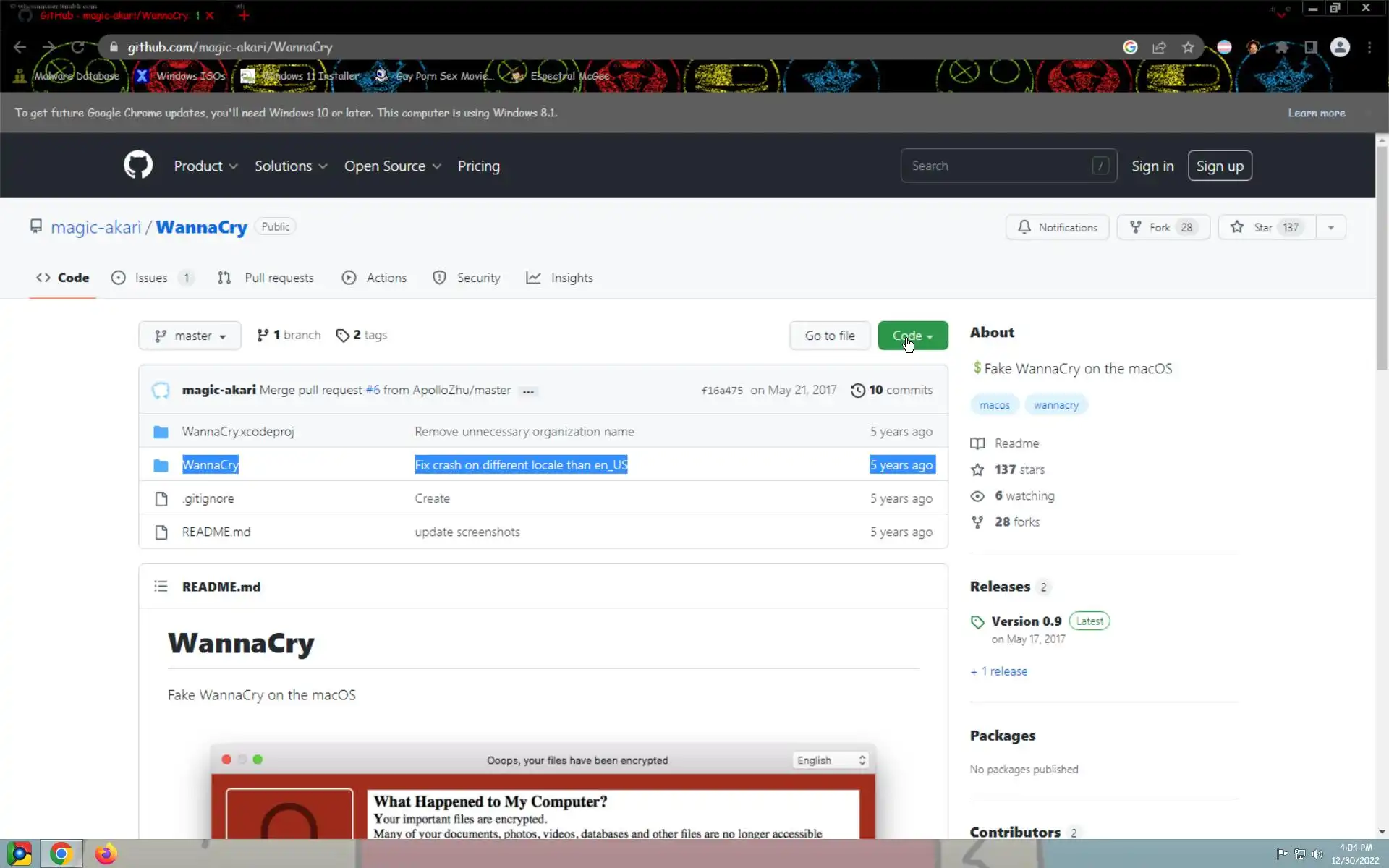Switch to the Issues tab
The image size is (1389, 868).
pos(151,278)
